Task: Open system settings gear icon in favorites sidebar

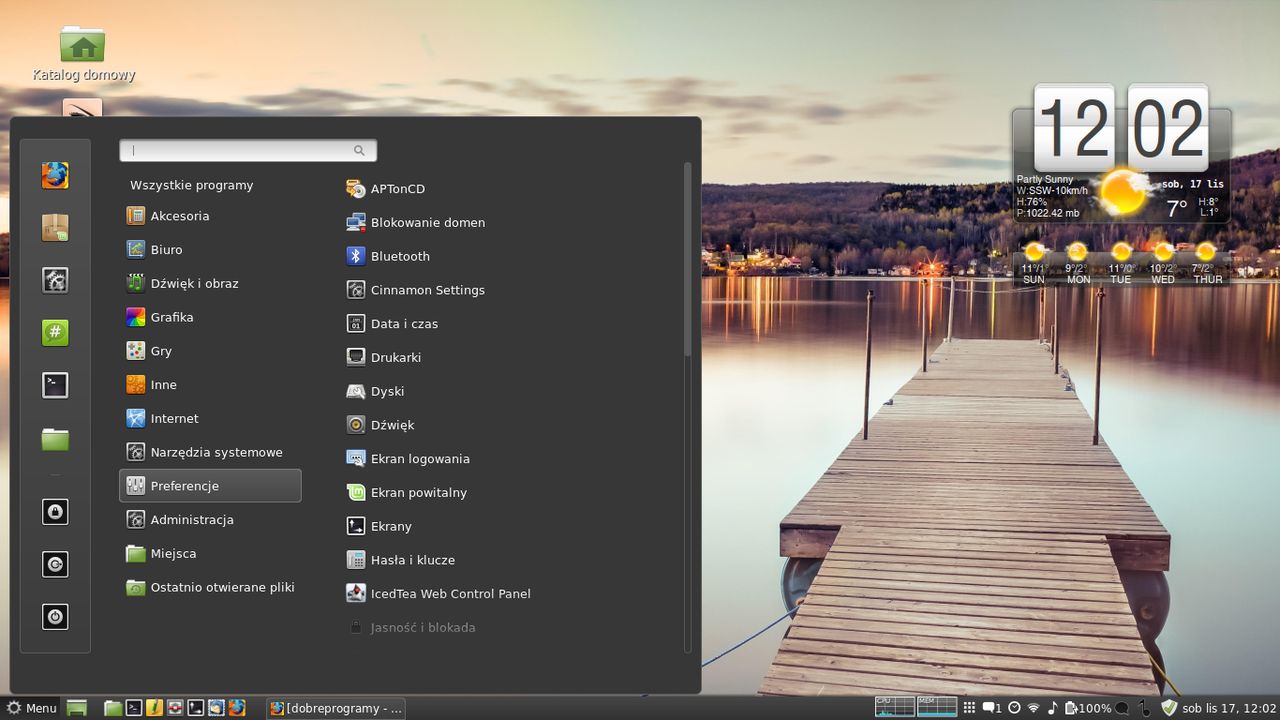Action: [x=55, y=280]
